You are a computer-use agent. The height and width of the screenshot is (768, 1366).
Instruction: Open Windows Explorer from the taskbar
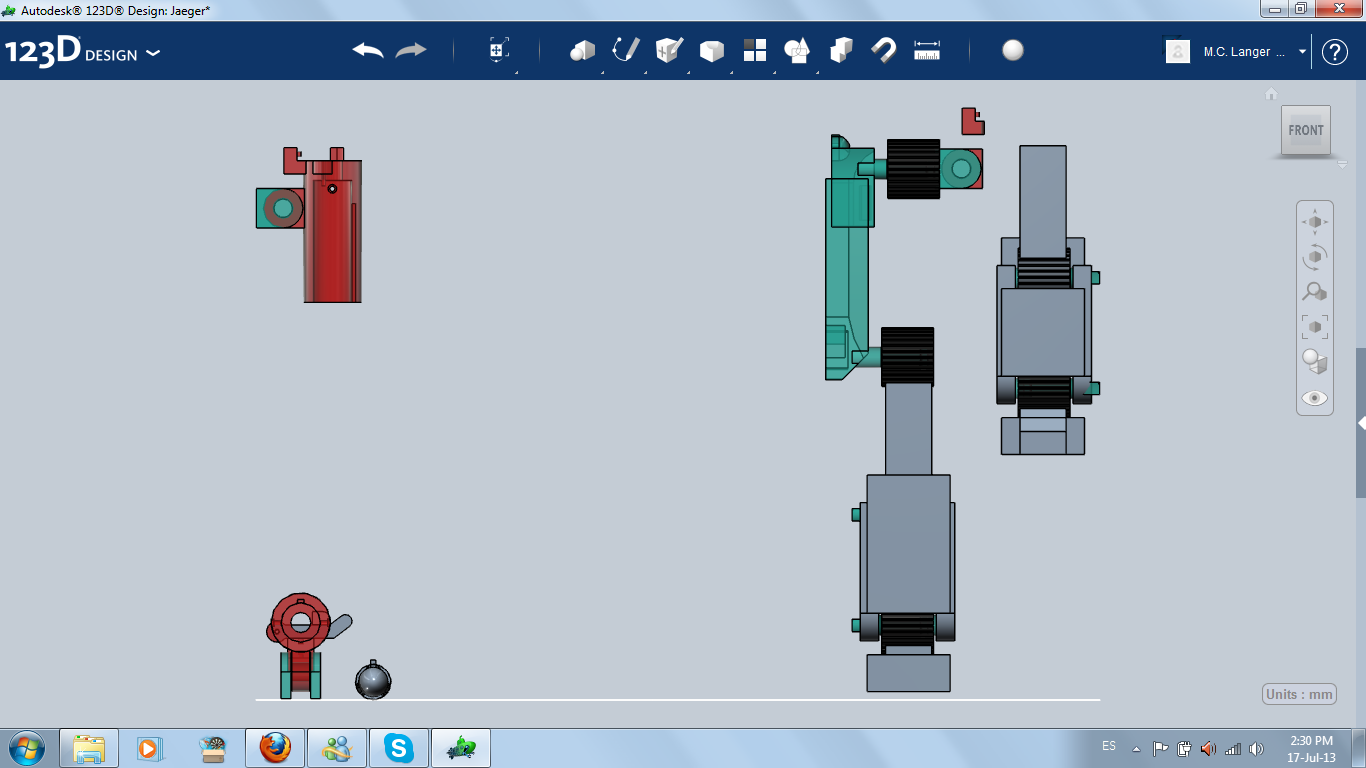click(x=89, y=748)
